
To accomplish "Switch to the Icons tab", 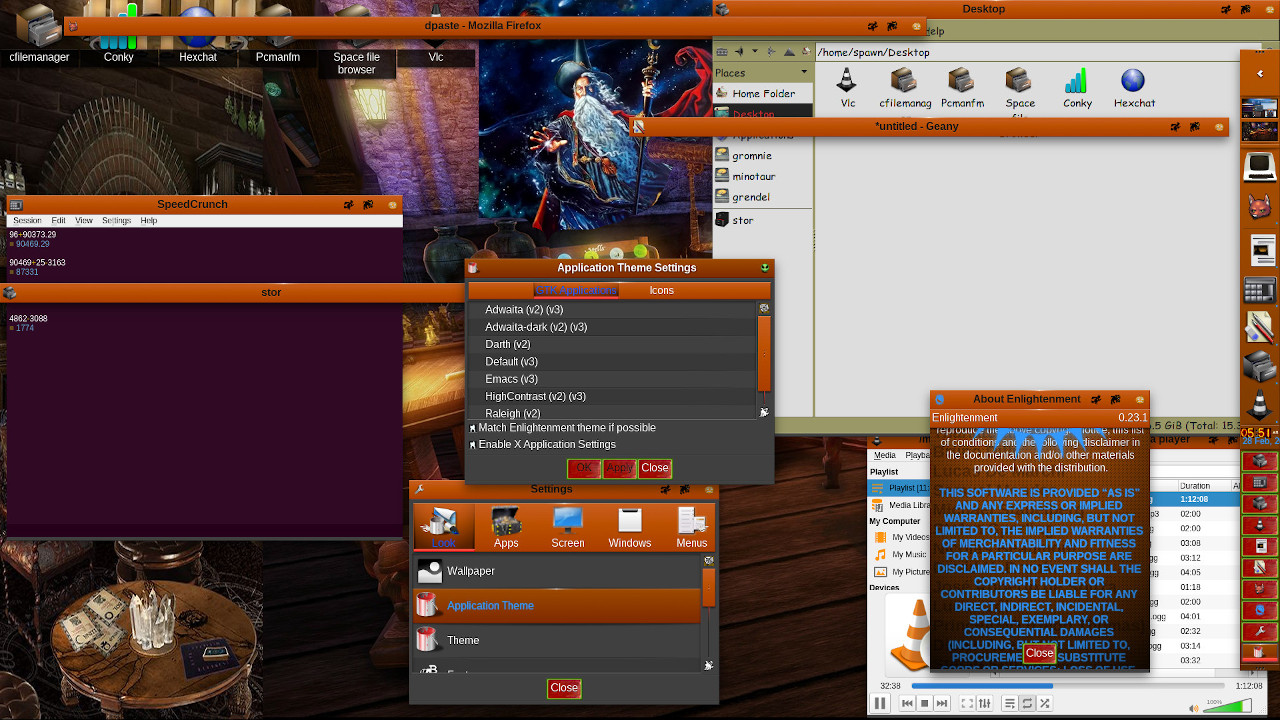I will [661, 290].
